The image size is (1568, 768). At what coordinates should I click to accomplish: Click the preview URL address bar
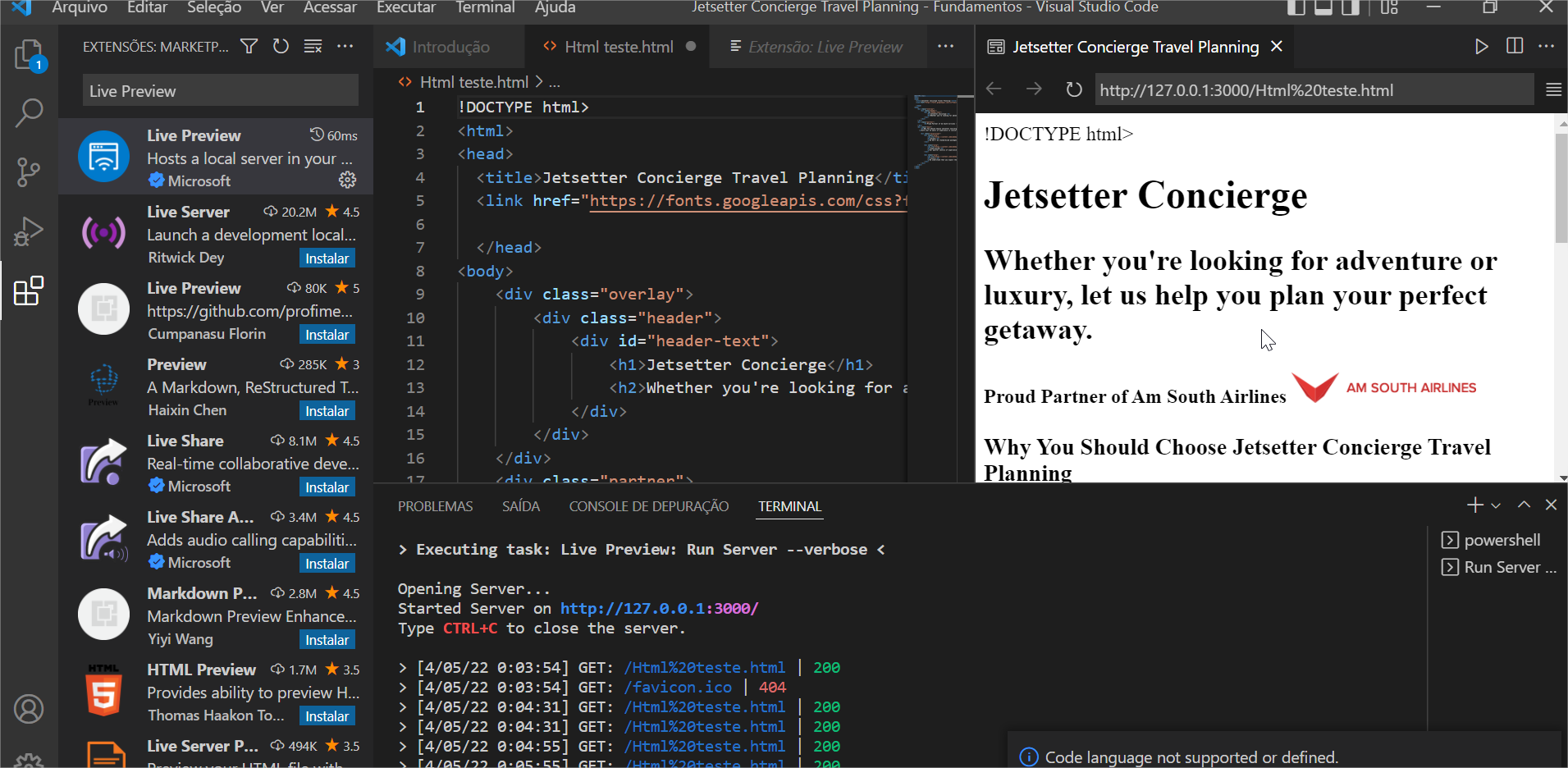[x=1314, y=90]
